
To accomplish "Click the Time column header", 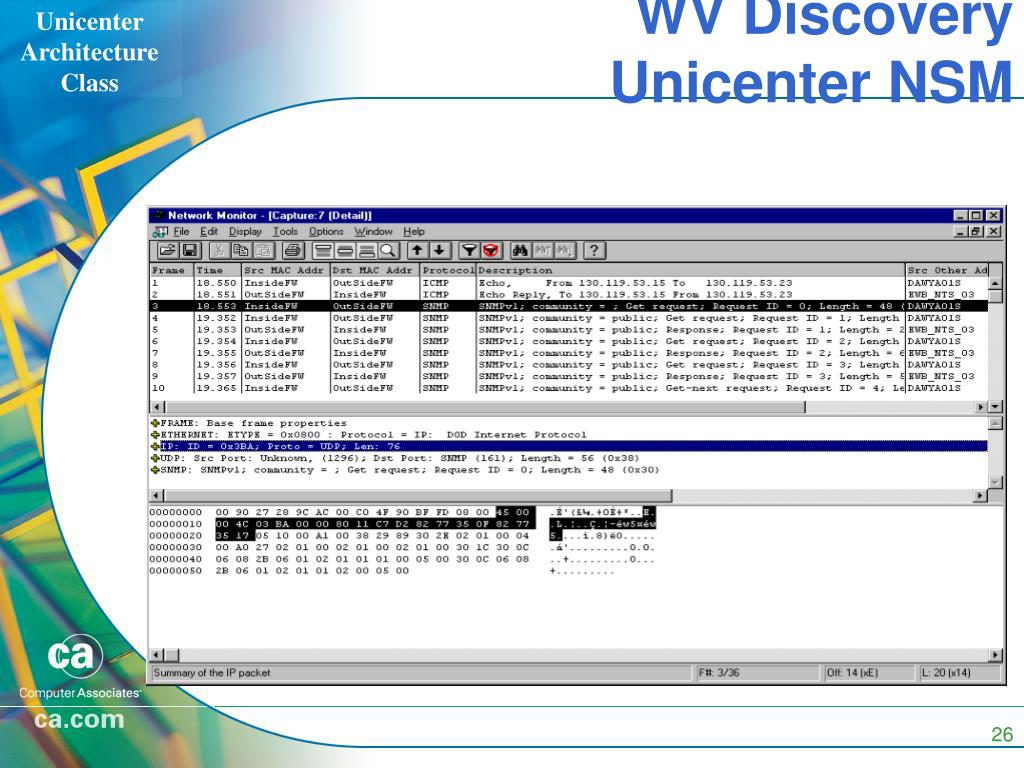I will [x=217, y=270].
